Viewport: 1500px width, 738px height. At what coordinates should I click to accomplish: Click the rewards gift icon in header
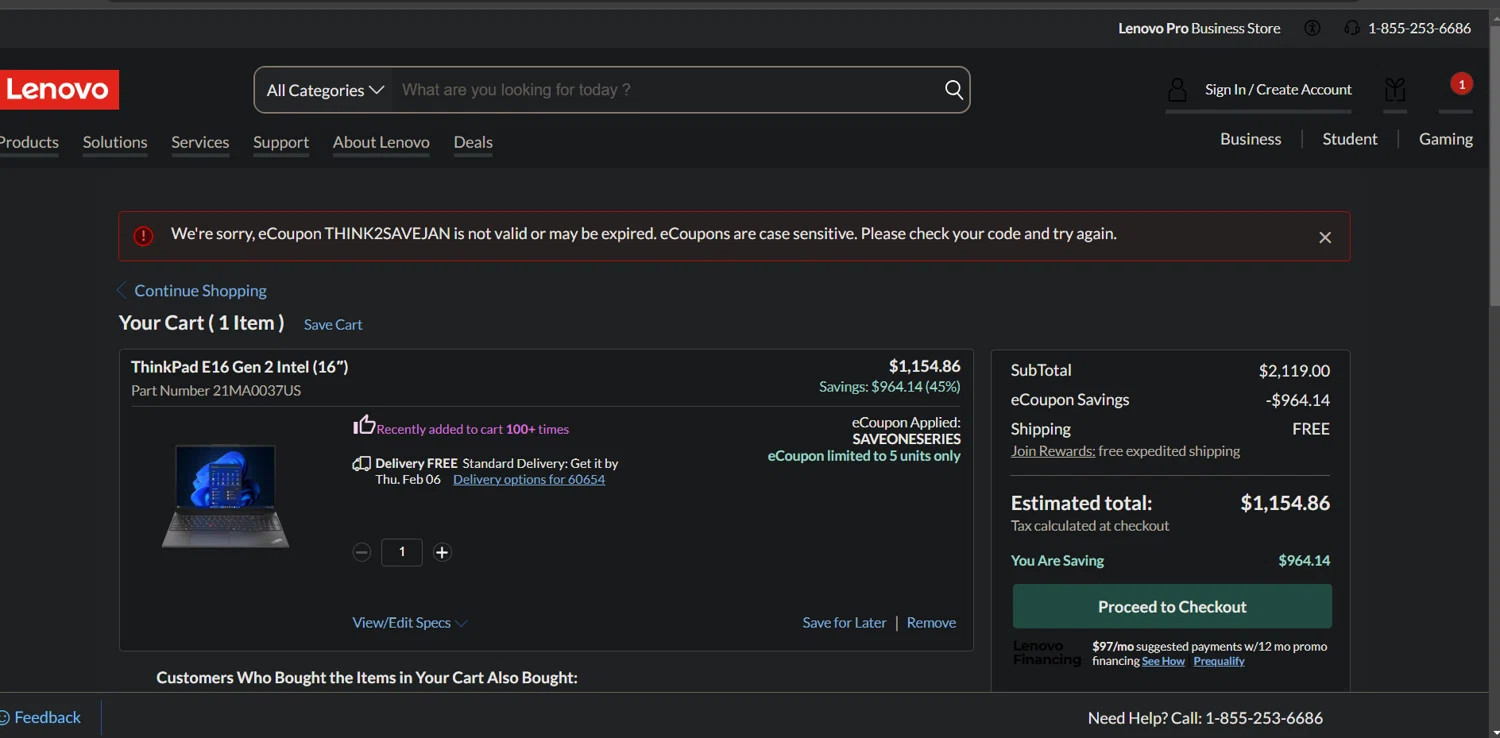1395,90
